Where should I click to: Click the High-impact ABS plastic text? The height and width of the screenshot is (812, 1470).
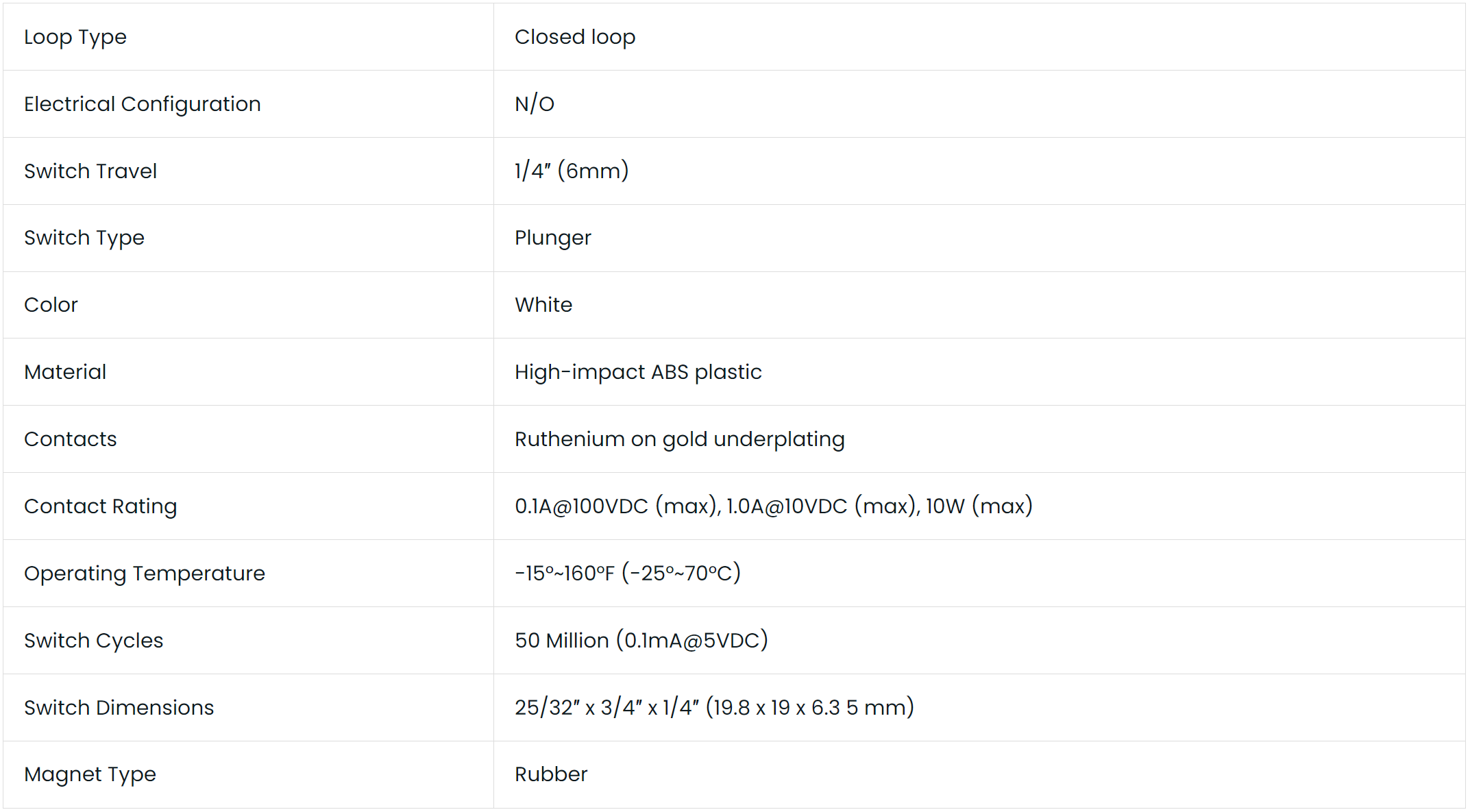coord(638,372)
